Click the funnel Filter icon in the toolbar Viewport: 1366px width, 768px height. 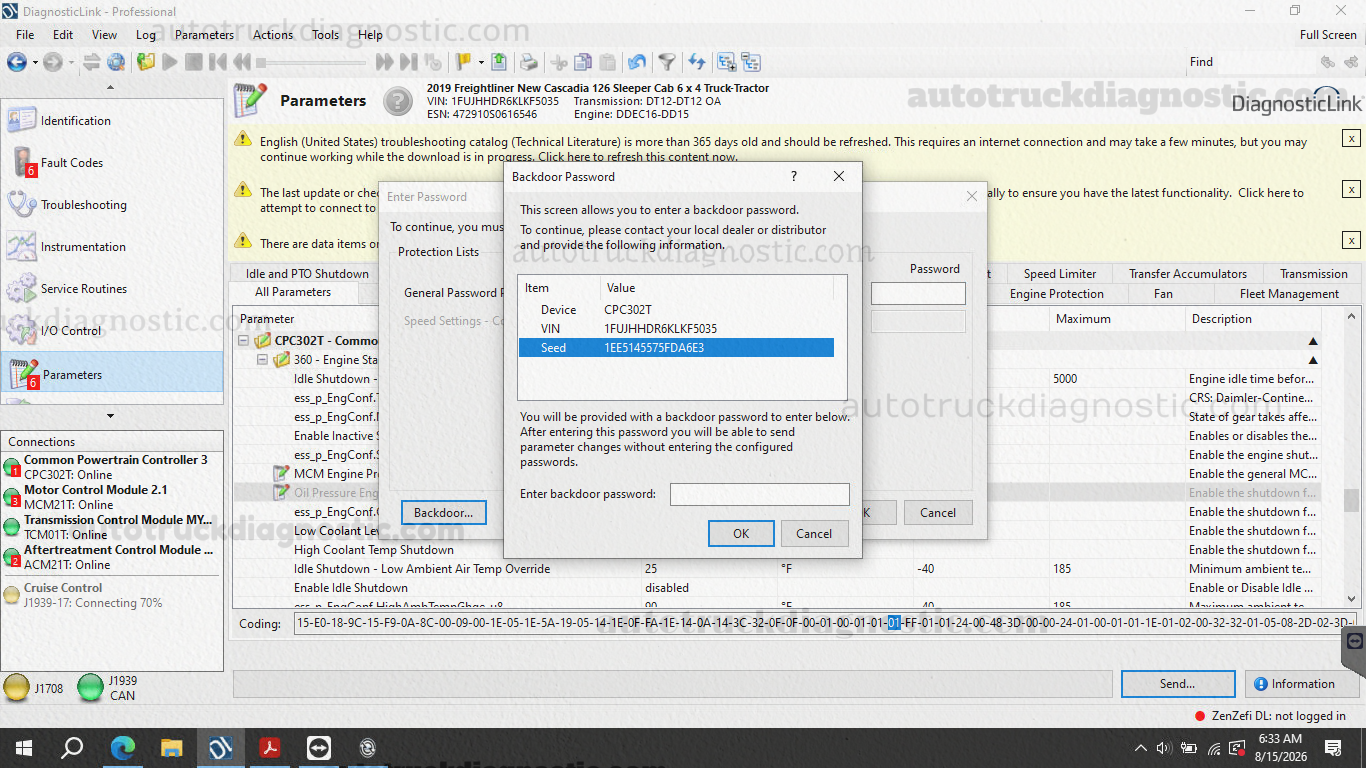click(x=667, y=62)
